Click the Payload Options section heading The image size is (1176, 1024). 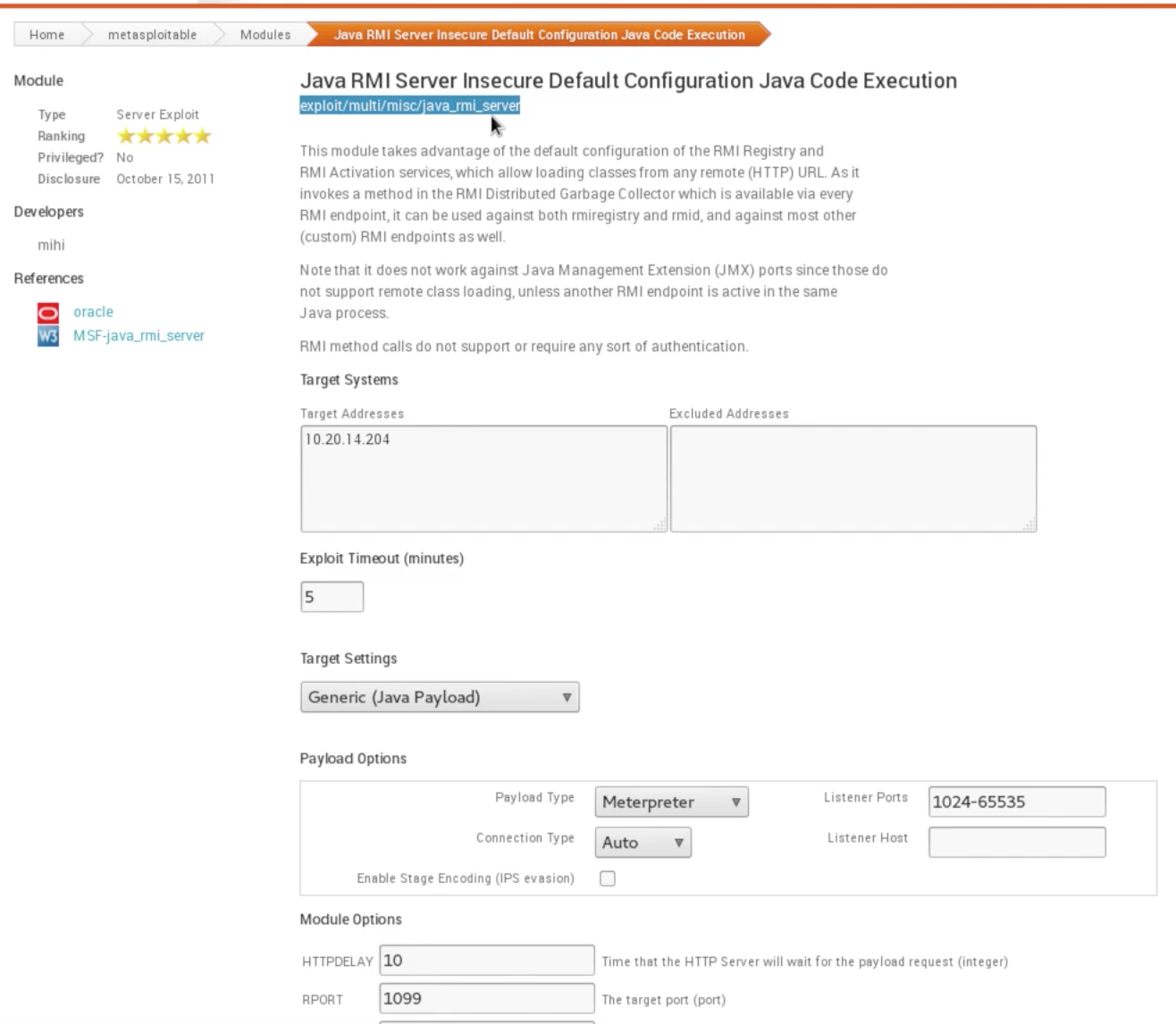click(353, 759)
